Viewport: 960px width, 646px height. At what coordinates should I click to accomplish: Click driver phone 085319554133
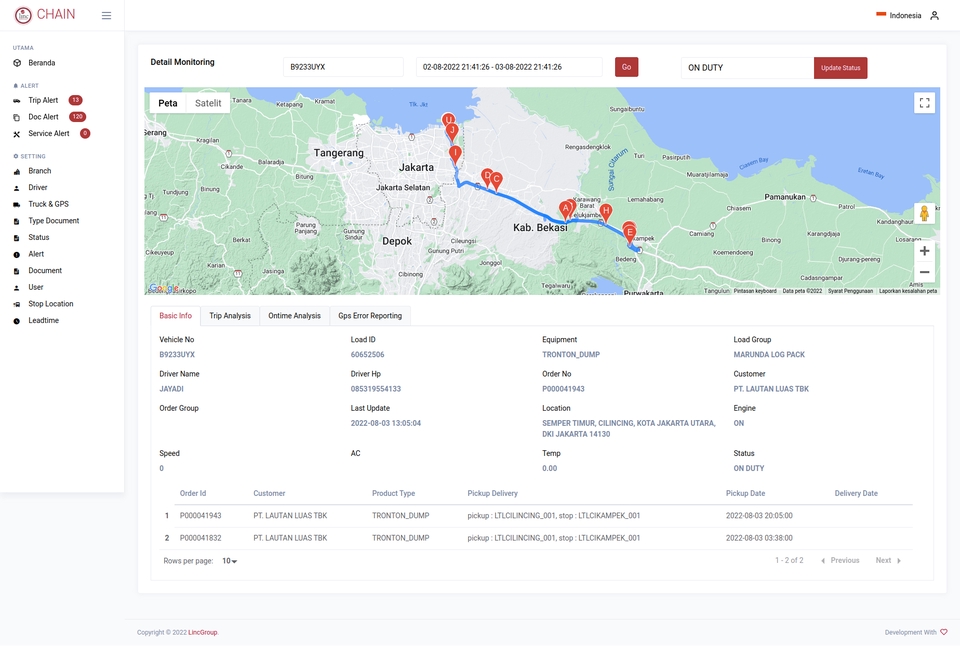(x=375, y=389)
